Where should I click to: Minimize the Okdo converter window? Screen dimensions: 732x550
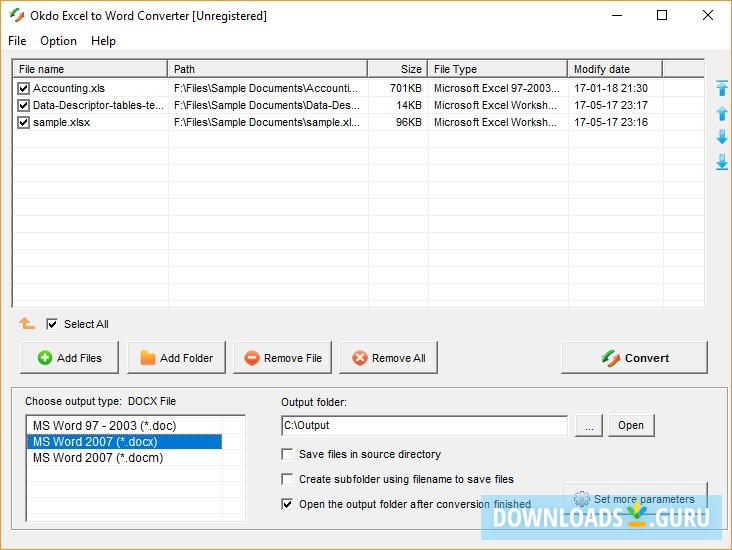pos(617,15)
